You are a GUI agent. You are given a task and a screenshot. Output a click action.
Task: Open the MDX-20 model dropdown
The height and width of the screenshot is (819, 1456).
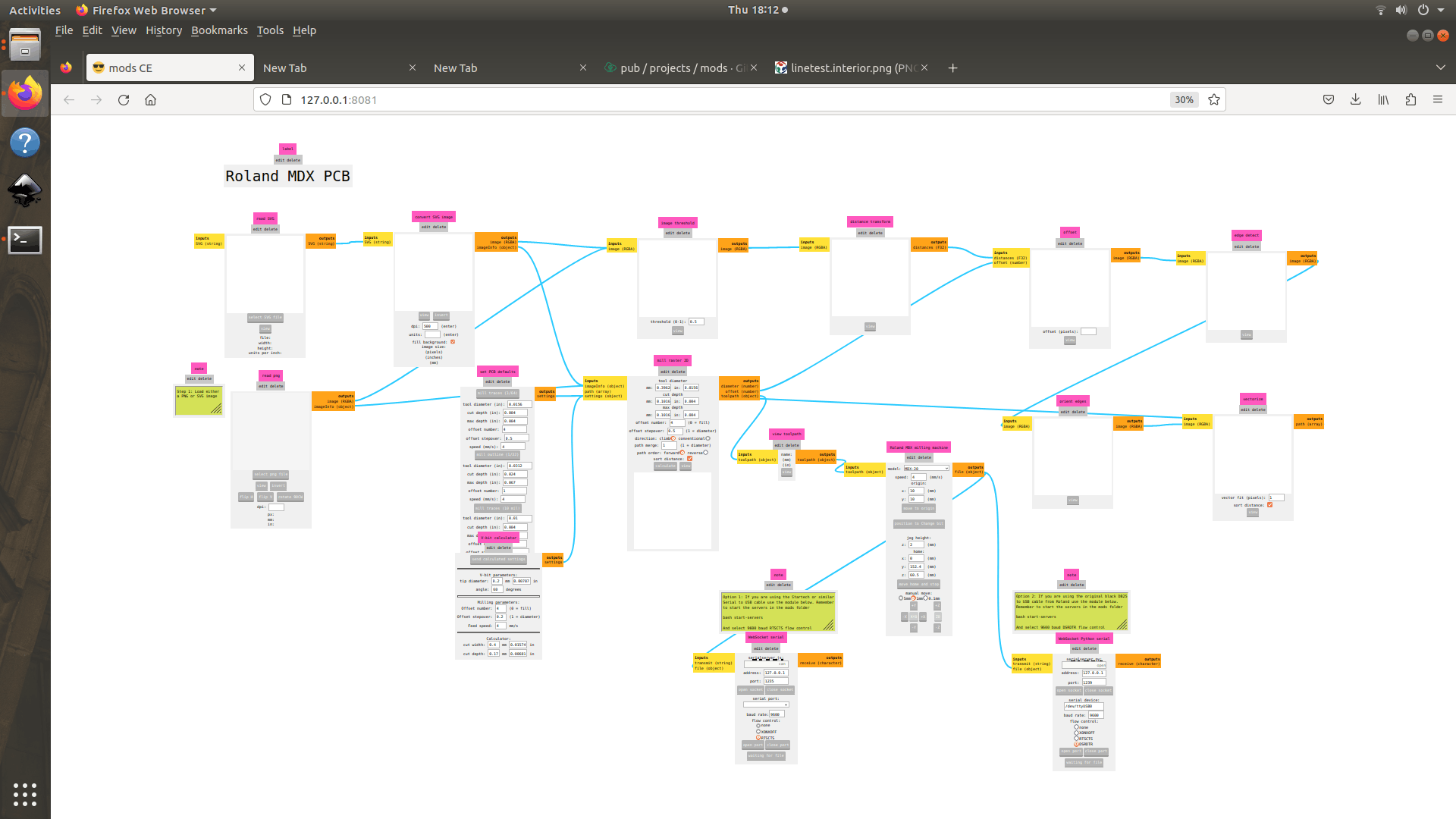[926, 469]
